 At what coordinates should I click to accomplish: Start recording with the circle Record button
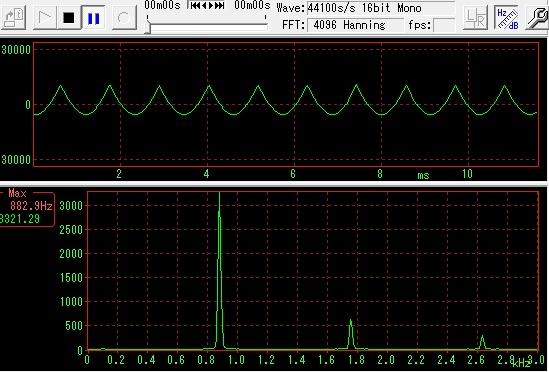[124, 18]
